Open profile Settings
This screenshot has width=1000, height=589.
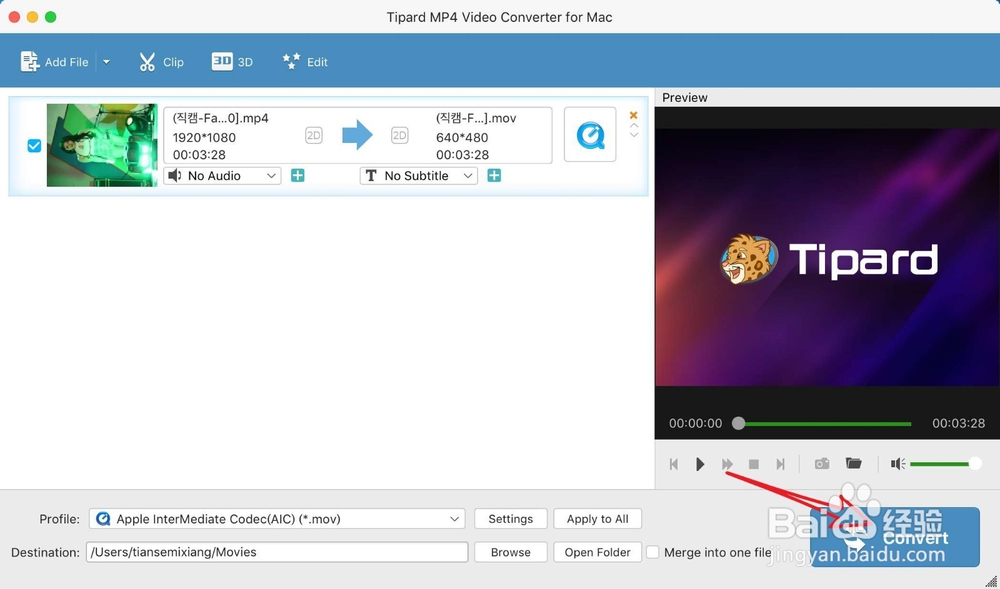click(x=510, y=519)
